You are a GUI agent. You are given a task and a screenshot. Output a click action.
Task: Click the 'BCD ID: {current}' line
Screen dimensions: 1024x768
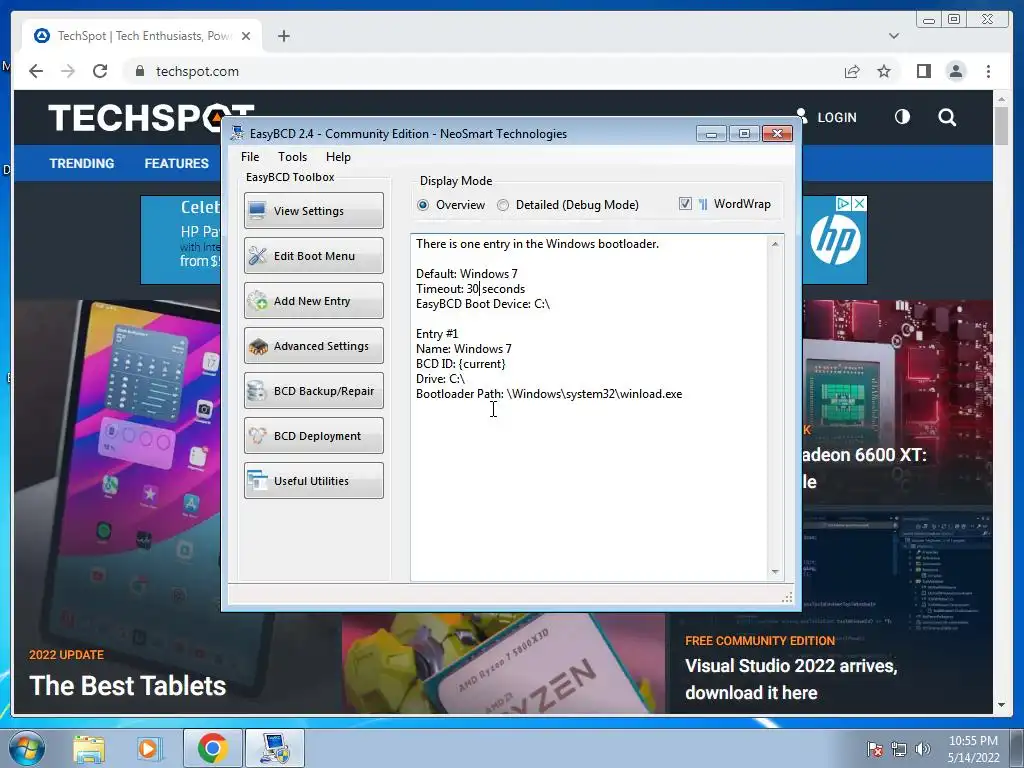[460, 364]
